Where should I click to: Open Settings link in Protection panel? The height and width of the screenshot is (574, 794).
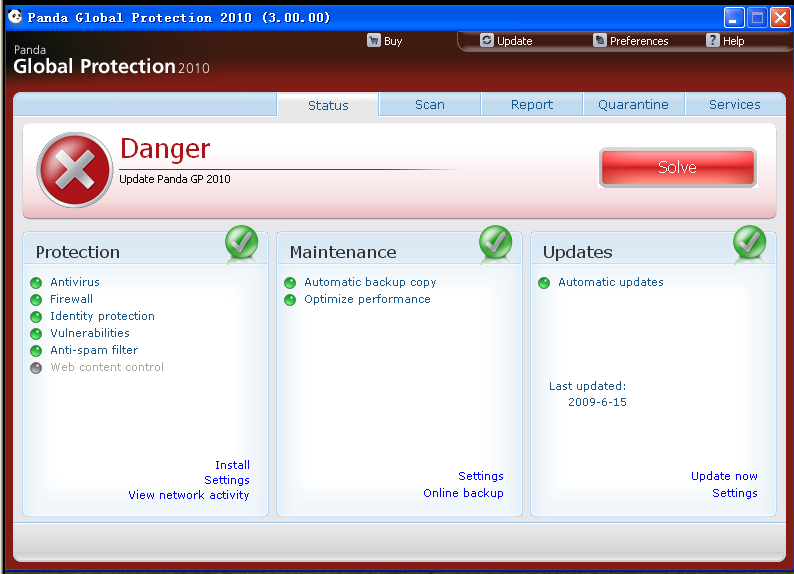pos(227,480)
